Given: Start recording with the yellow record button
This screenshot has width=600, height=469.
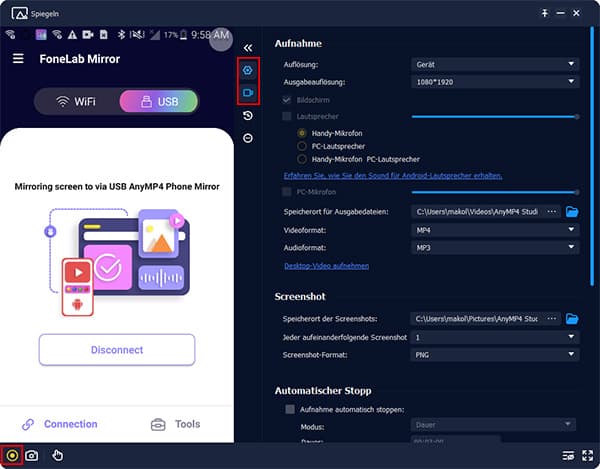Looking at the screenshot, I should click(12, 456).
